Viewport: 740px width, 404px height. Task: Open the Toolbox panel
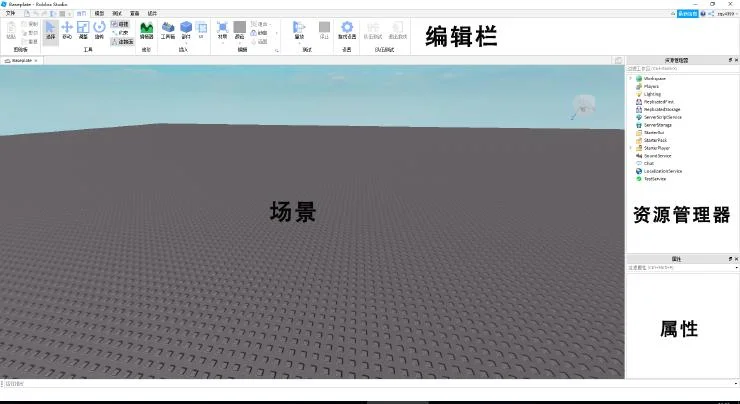(168, 30)
